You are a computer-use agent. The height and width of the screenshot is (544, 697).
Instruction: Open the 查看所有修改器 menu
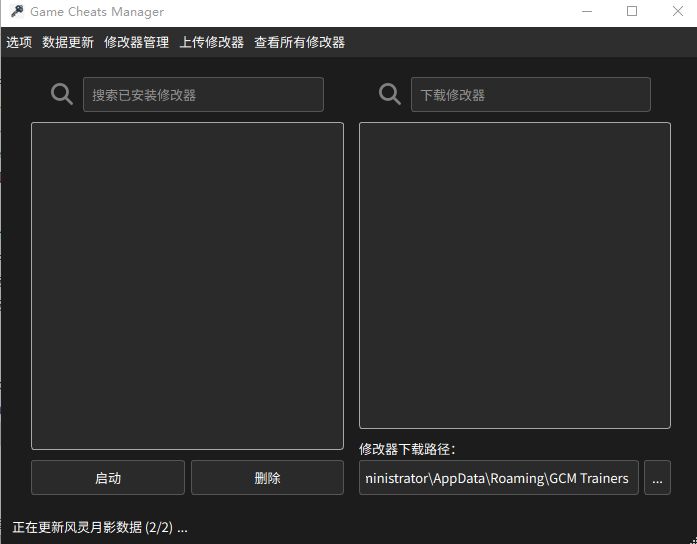300,42
